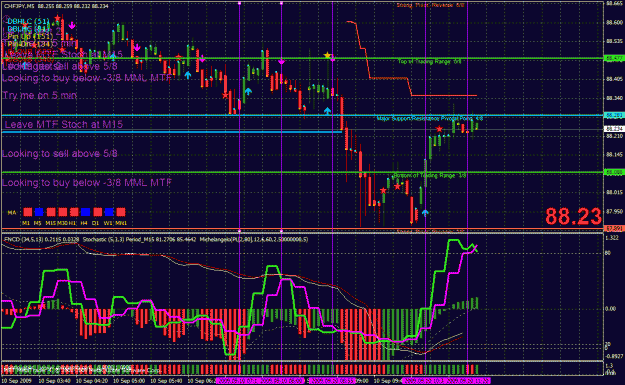
Task: Click the 10 Sep 2009 time axis label
Action: coord(16,381)
